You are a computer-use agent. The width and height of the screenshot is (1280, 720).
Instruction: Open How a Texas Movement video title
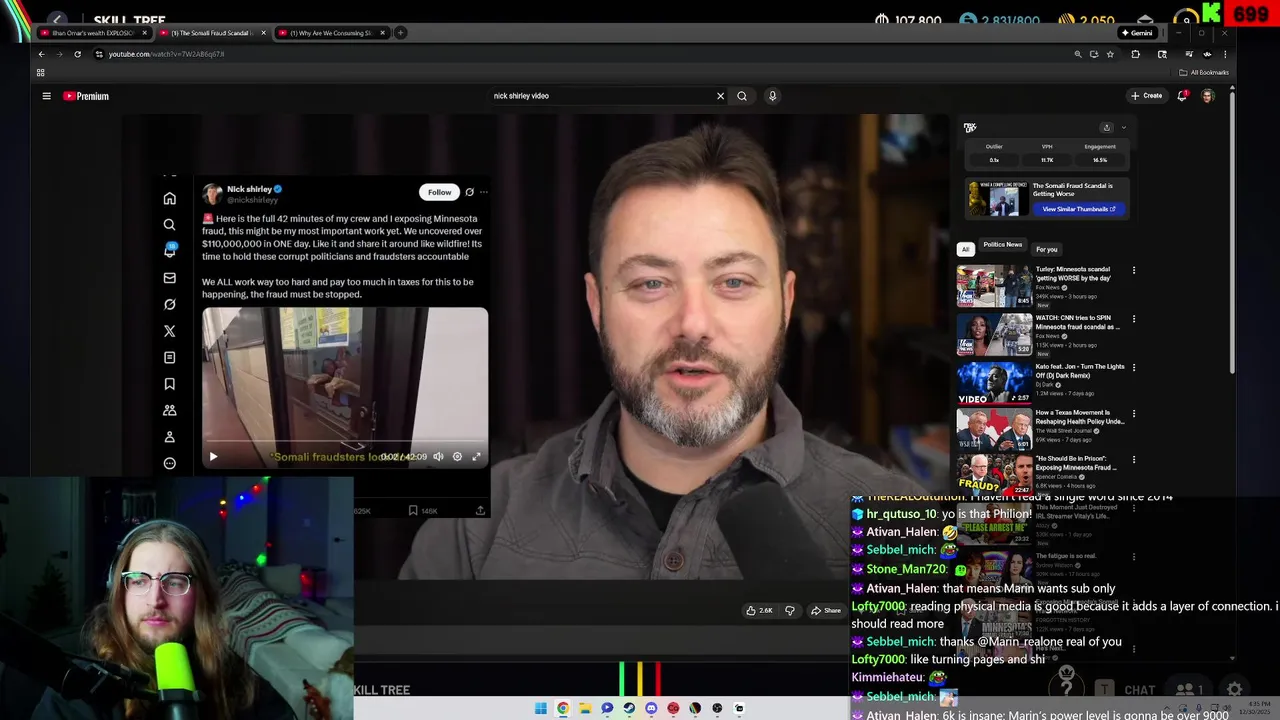(1080, 417)
